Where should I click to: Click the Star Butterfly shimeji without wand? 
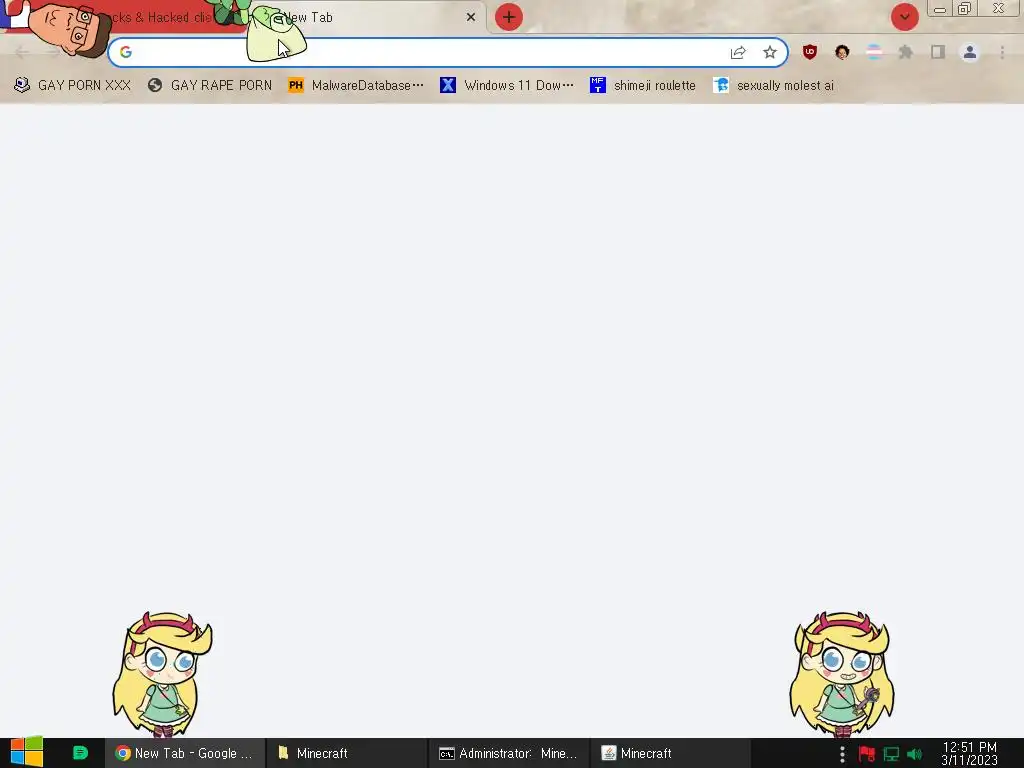tap(163, 674)
